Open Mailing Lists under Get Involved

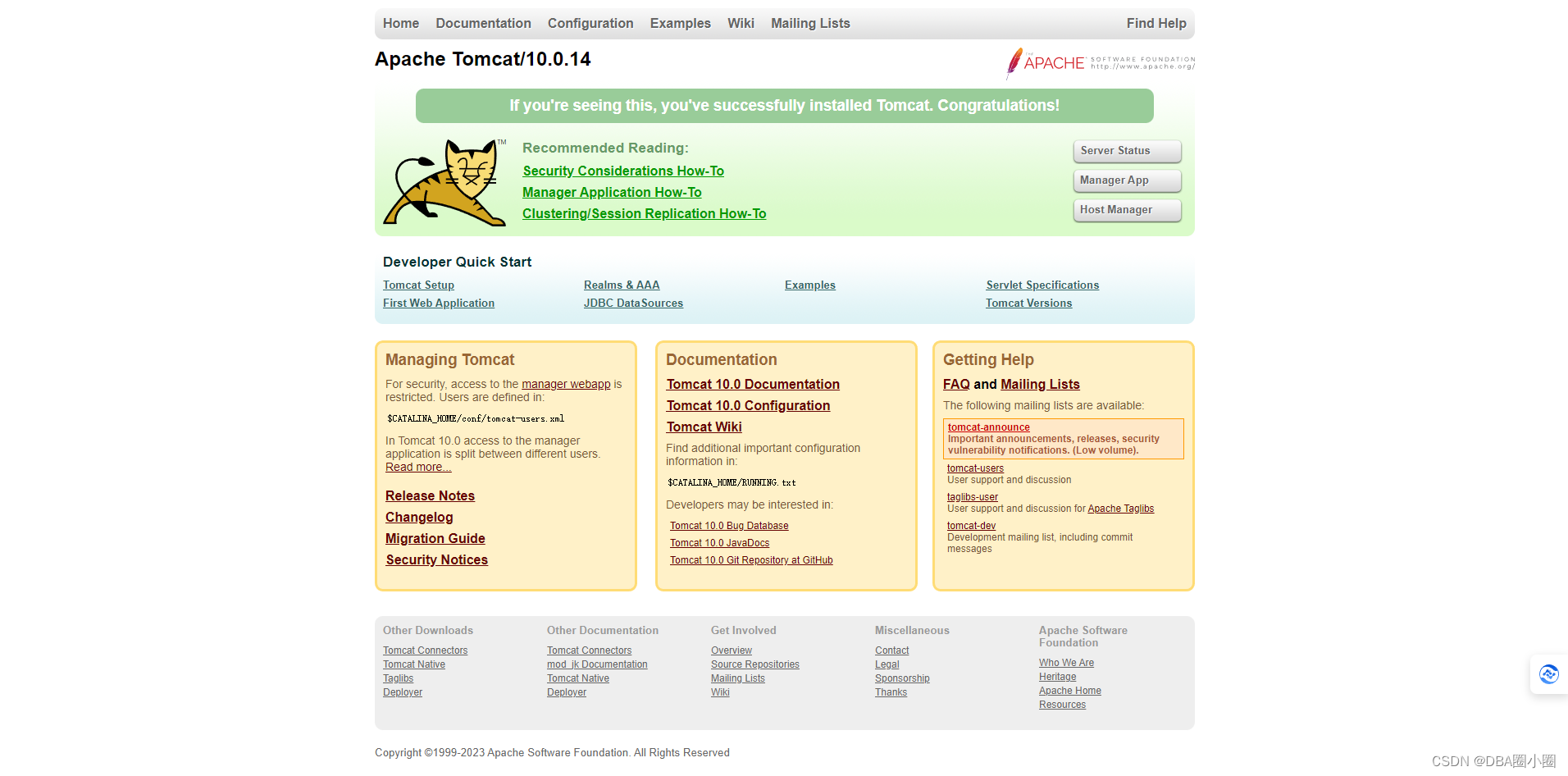point(738,678)
